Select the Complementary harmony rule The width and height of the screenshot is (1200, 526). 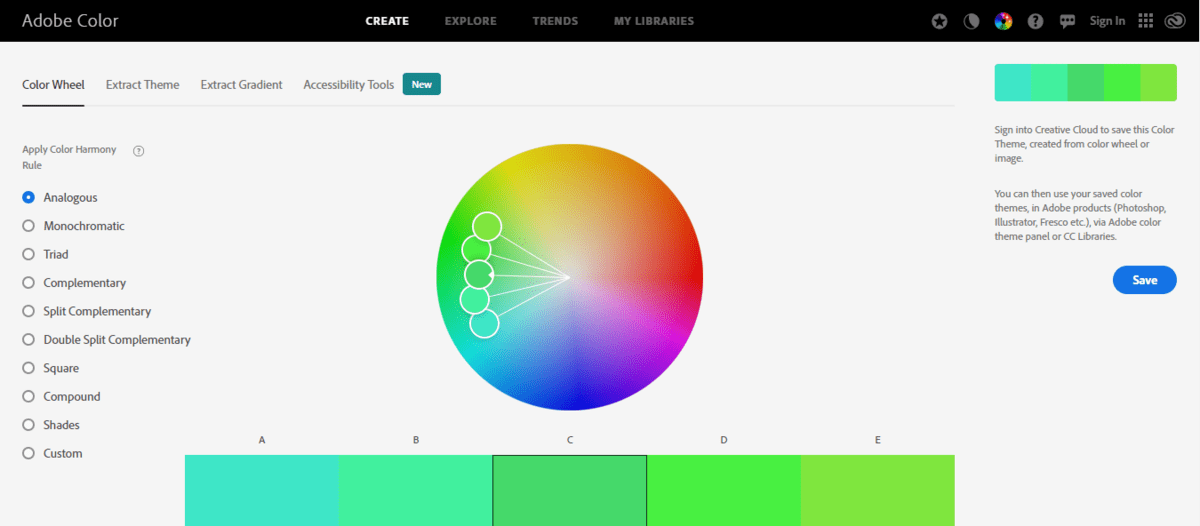point(74,283)
